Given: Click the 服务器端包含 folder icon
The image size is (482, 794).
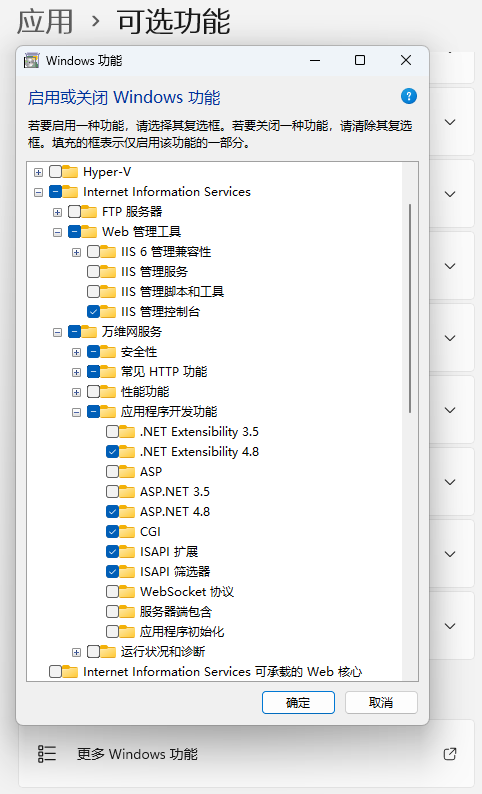Looking at the screenshot, I should tap(127, 611).
